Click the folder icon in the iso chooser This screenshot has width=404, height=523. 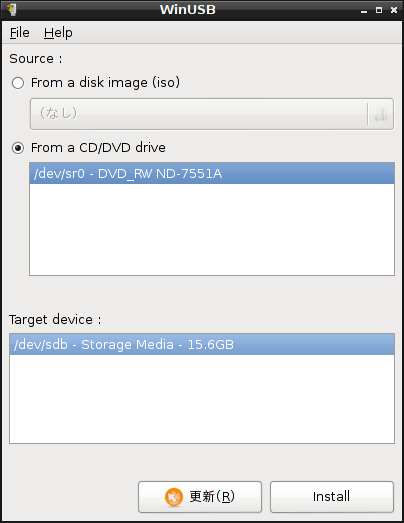381,114
